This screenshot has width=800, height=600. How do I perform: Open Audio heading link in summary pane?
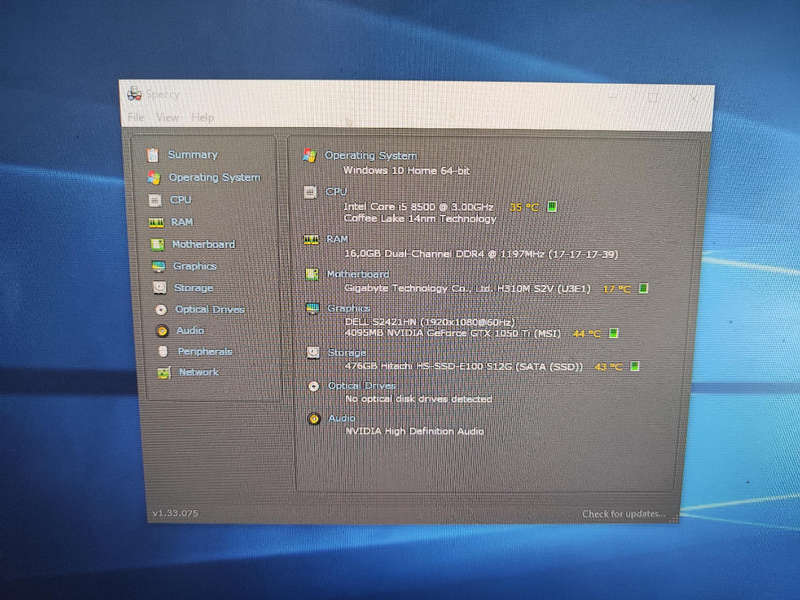(x=342, y=418)
